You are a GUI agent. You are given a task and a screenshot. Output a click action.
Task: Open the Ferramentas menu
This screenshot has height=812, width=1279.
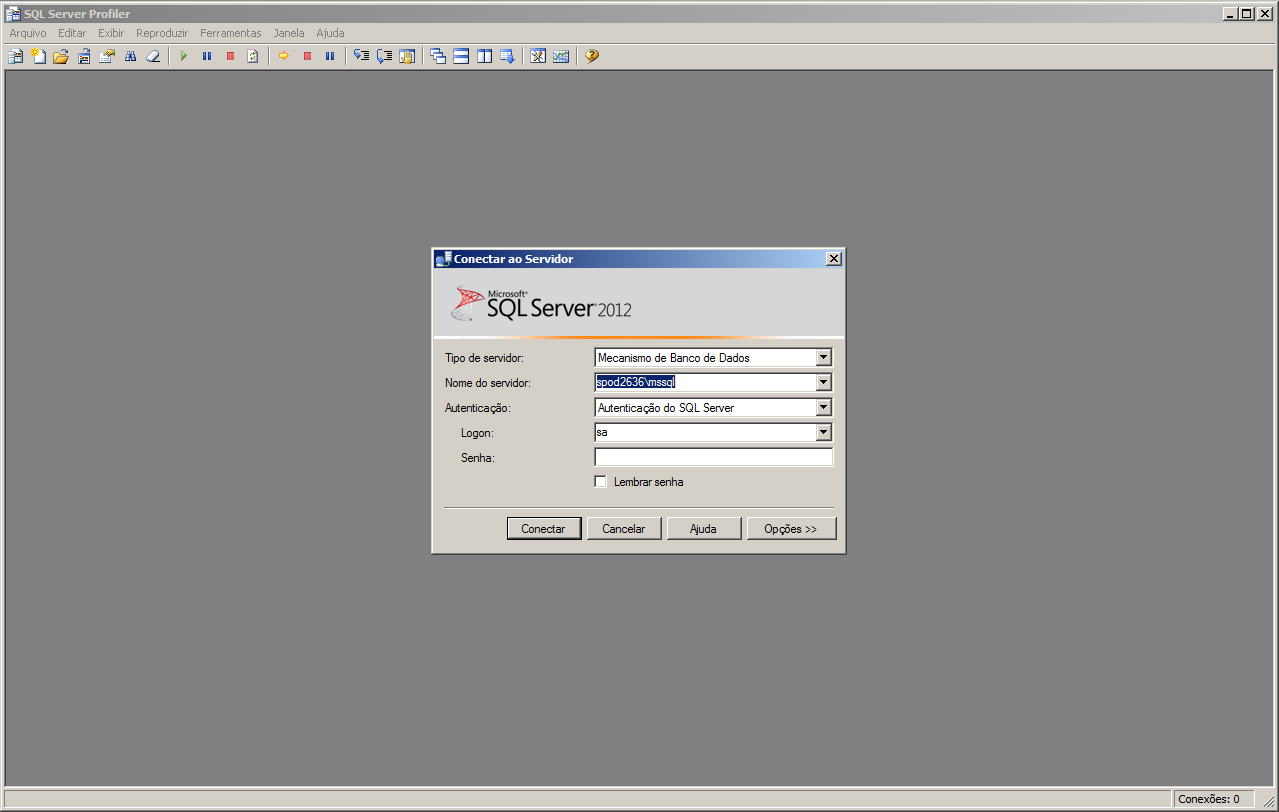point(231,33)
